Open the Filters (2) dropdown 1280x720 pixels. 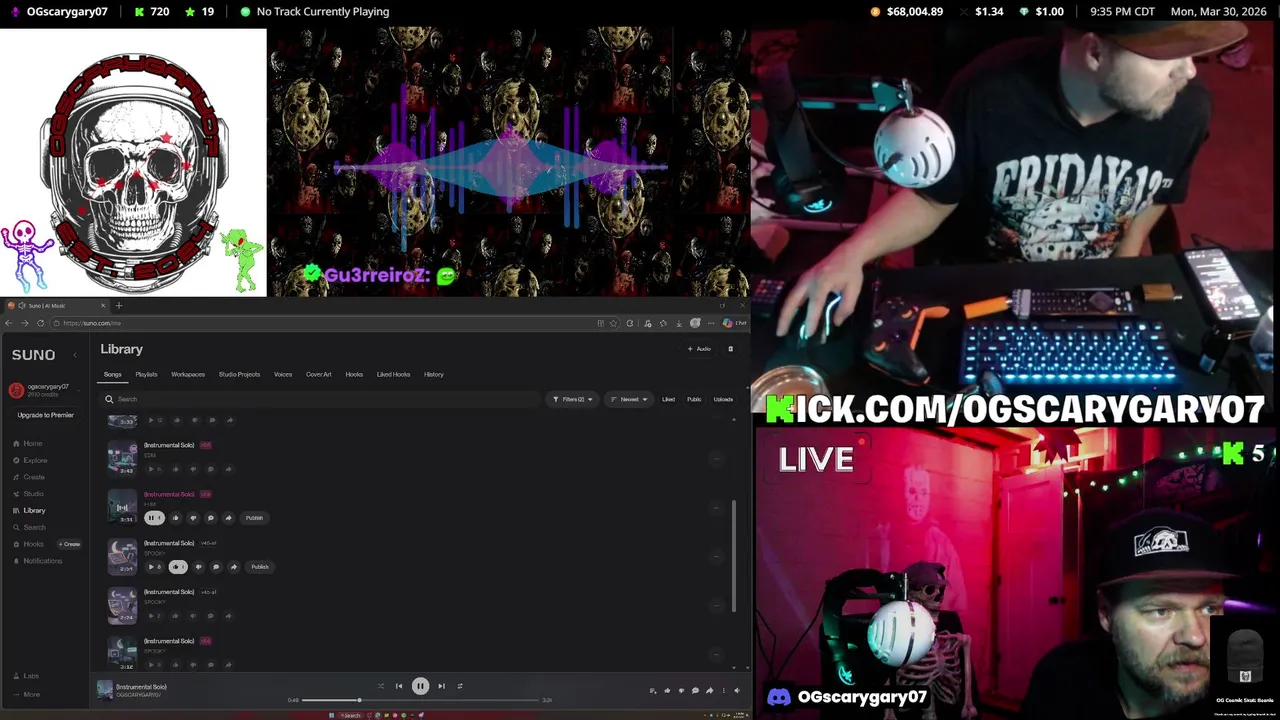pos(573,399)
